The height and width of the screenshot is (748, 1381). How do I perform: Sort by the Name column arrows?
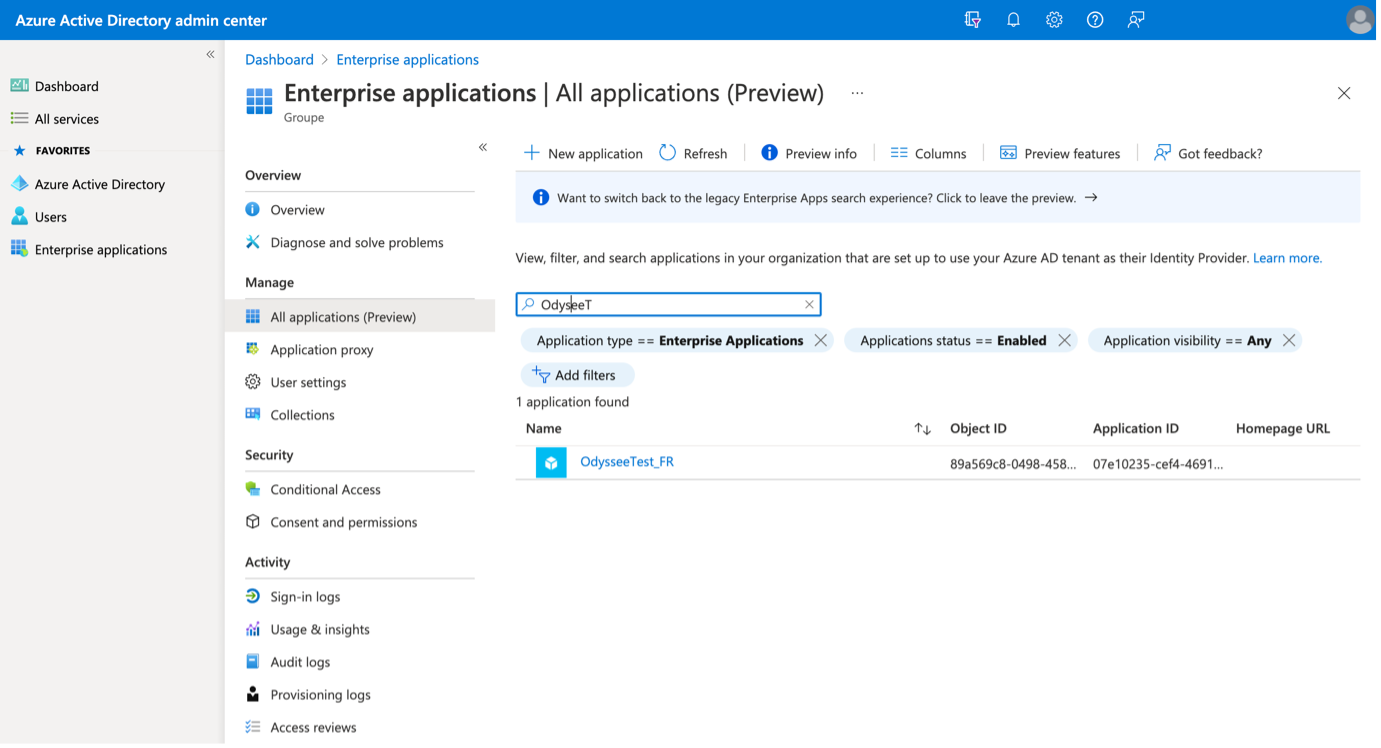[922, 429]
